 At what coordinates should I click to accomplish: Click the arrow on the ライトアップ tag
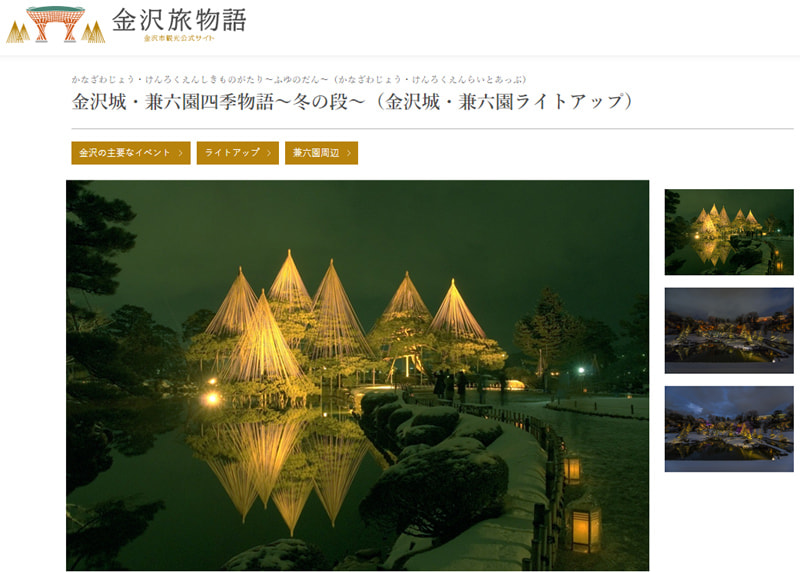[x=269, y=153]
